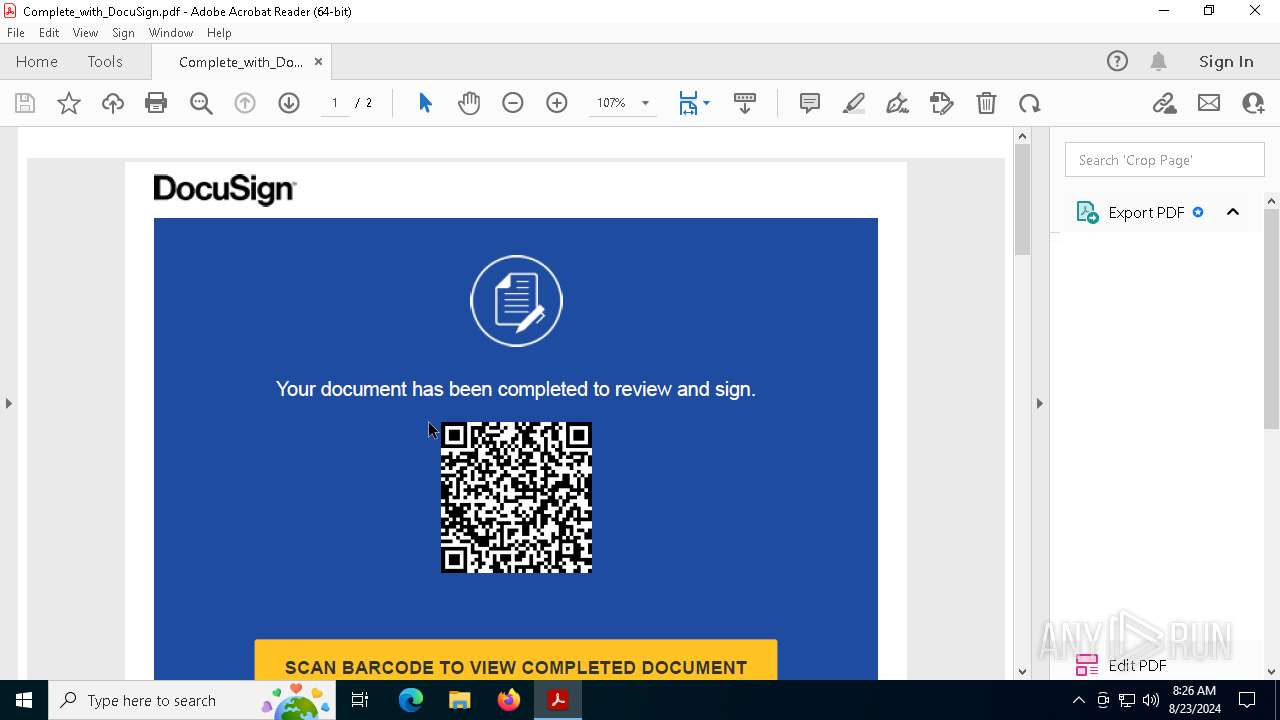Select the Highlight text tool
The image size is (1280, 720).
(854, 103)
